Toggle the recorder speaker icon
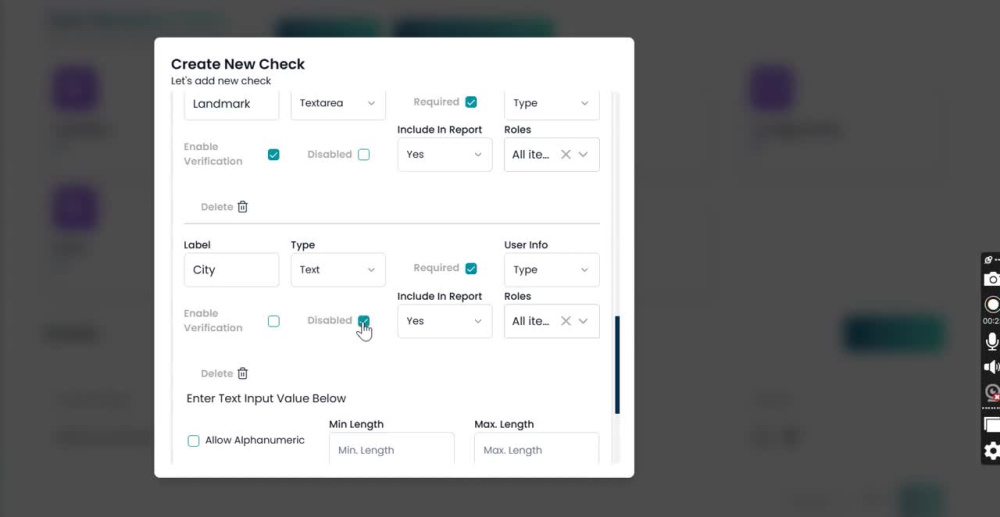This screenshot has height=517, width=1000. [992, 367]
